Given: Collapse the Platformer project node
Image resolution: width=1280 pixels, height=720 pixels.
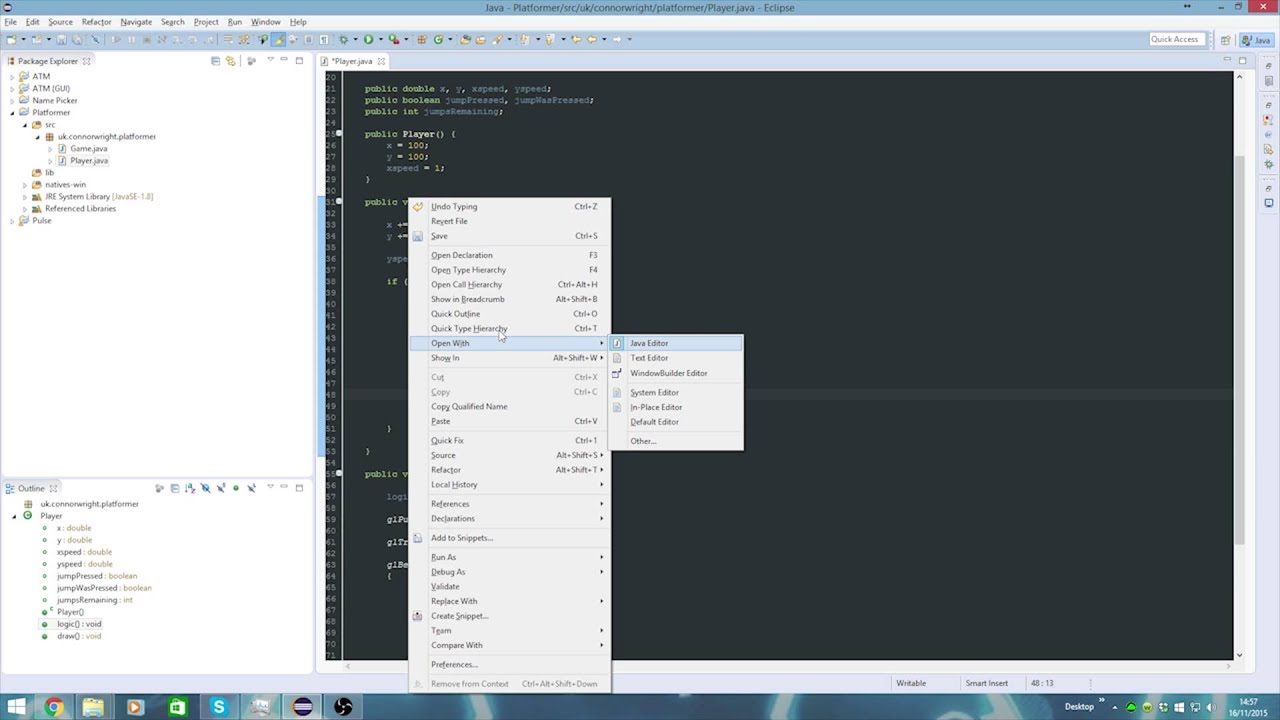Looking at the screenshot, I should (x=12, y=112).
